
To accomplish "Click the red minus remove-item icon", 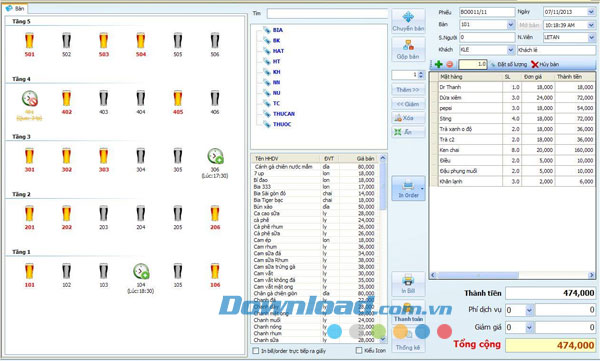I will click(x=450, y=64).
